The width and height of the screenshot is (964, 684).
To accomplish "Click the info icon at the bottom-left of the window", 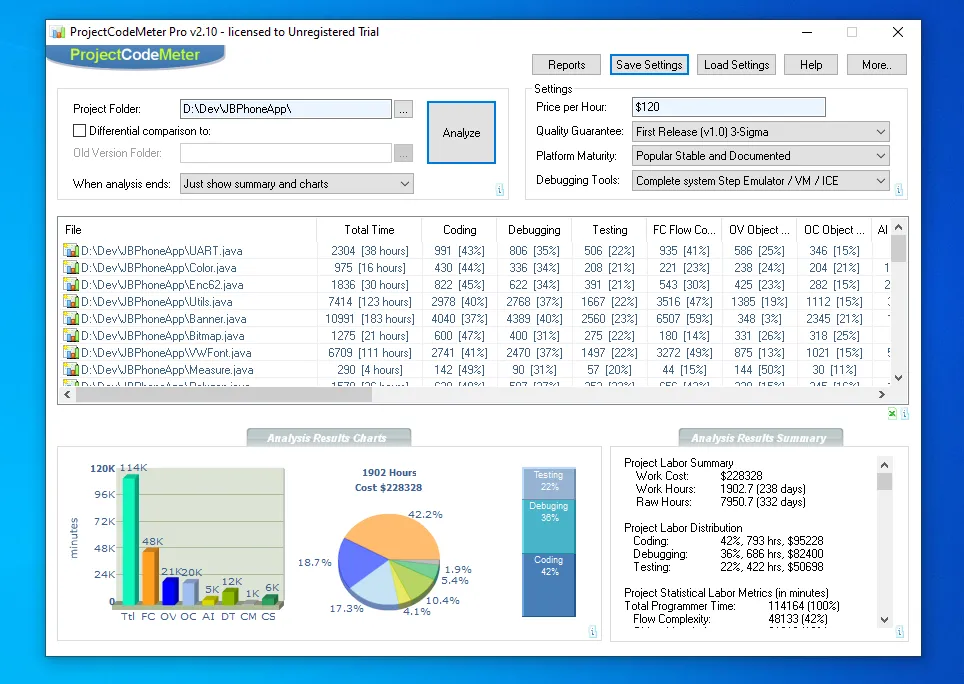I will point(593,631).
